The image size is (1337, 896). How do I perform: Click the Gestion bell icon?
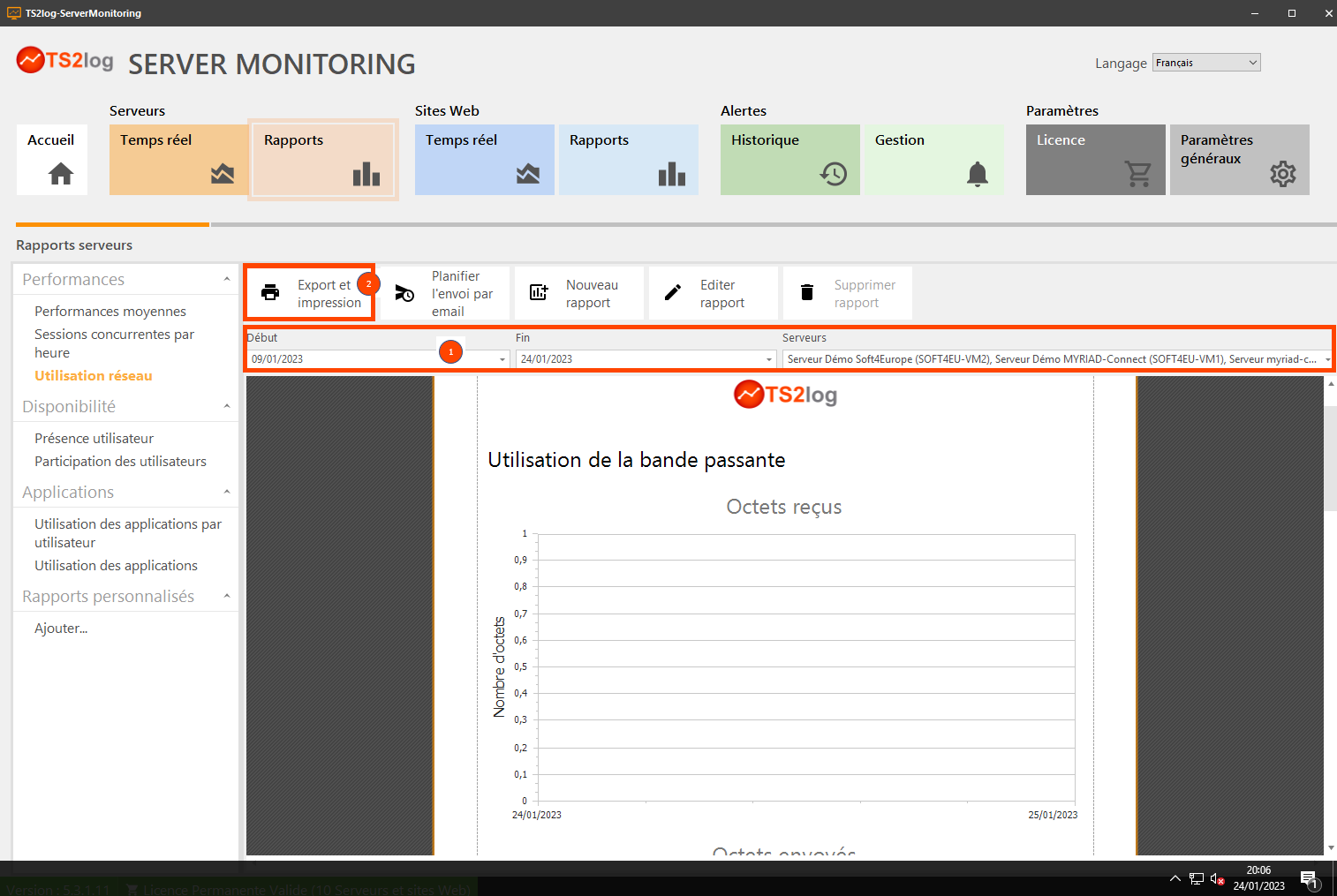click(x=977, y=174)
